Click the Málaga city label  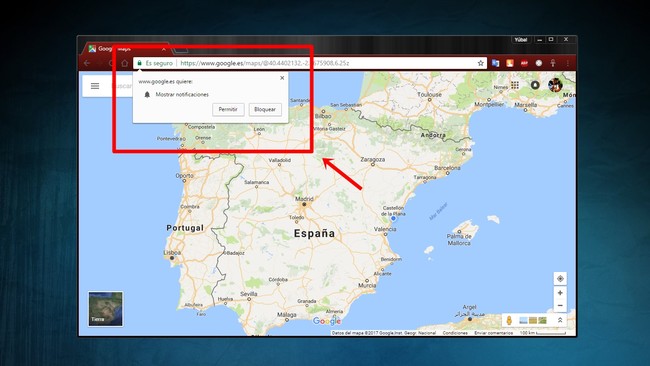[x=286, y=315]
